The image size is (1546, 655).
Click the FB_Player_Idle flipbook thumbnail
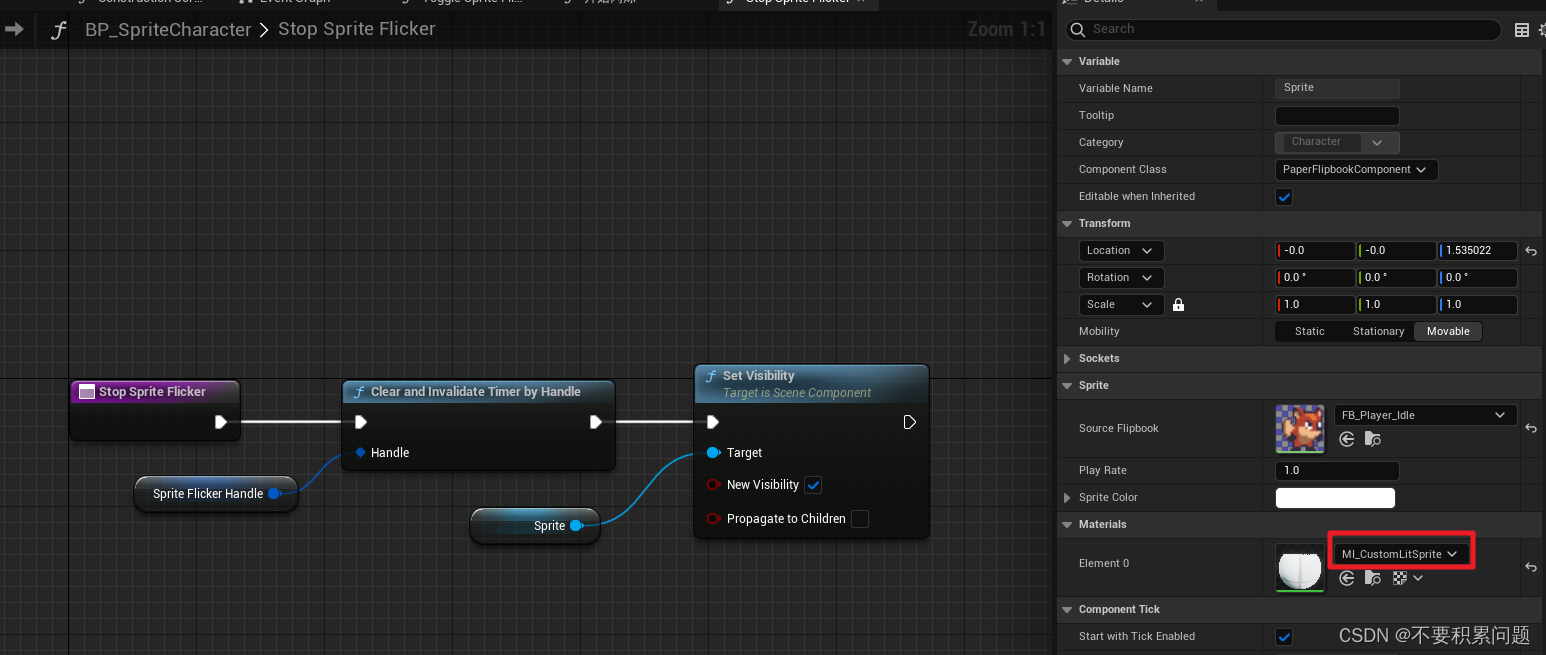[1300, 428]
